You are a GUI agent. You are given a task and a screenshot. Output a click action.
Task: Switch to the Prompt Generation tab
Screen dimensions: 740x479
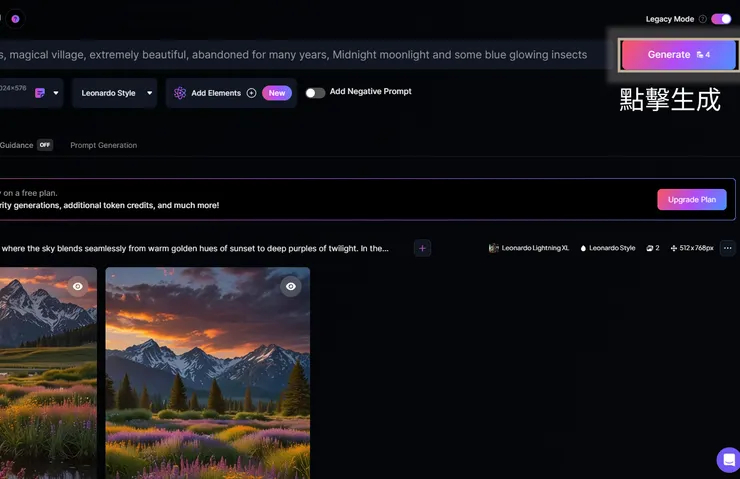pos(104,145)
